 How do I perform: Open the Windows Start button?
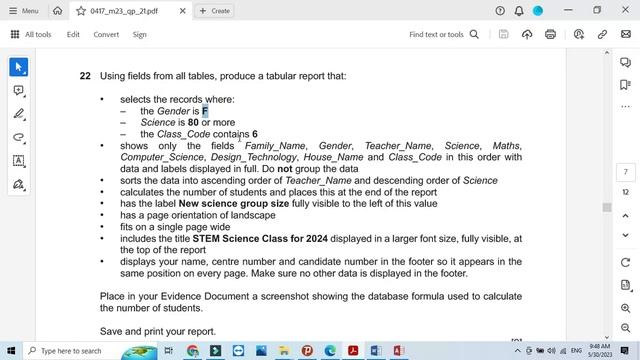click(11, 351)
